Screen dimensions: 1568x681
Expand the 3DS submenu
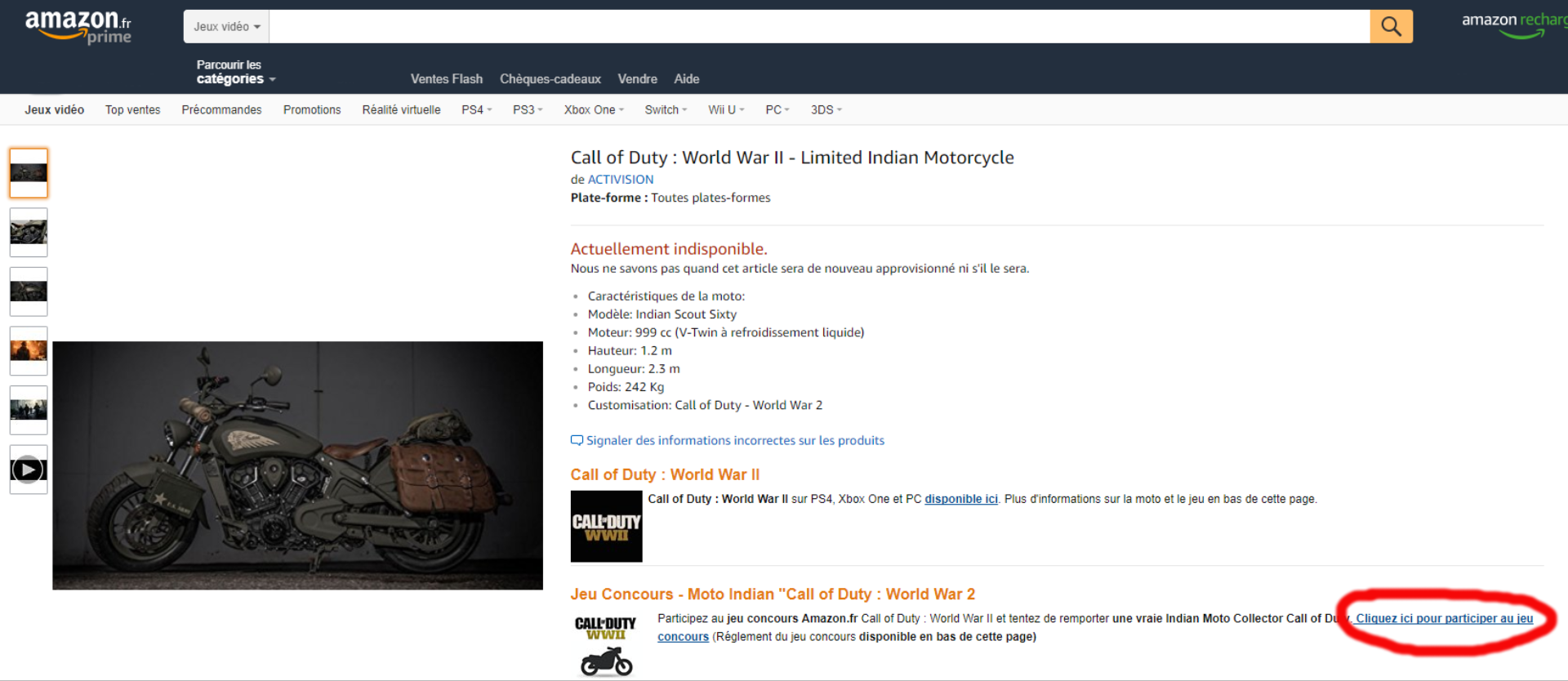[826, 109]
